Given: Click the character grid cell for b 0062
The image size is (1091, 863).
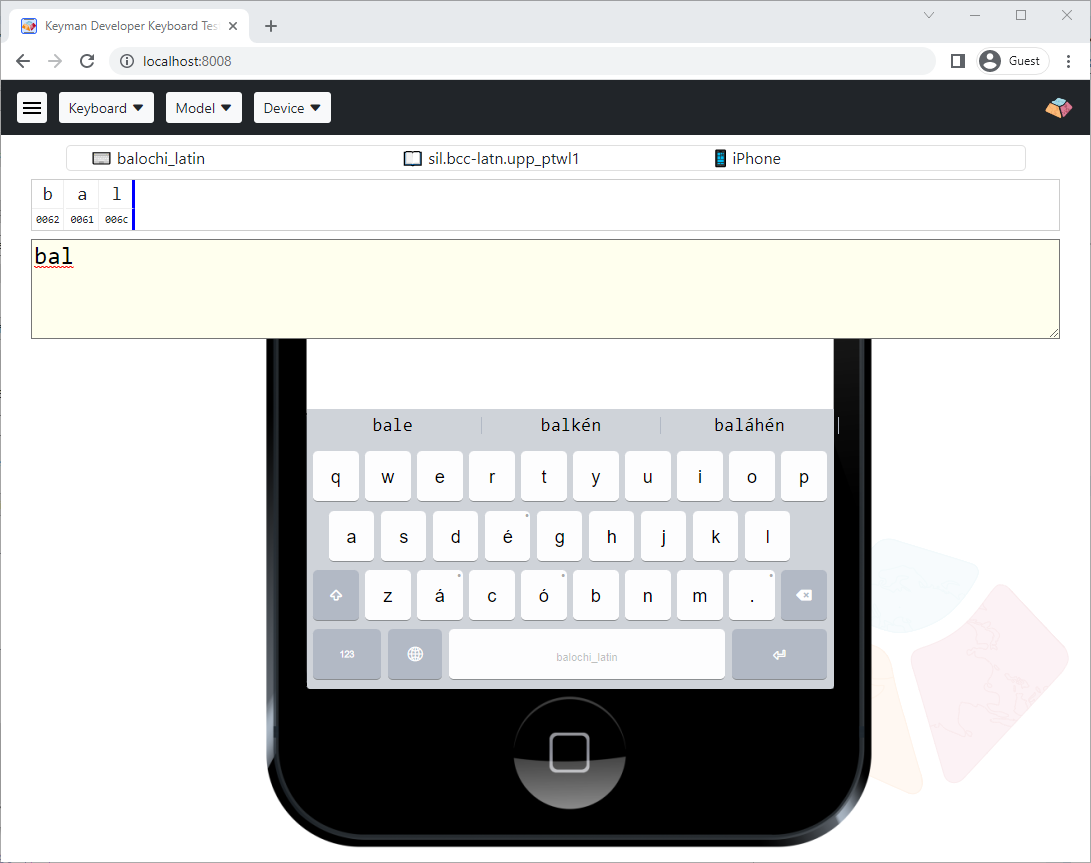Looking at the screenshot, I should click(x=47, y=205).
